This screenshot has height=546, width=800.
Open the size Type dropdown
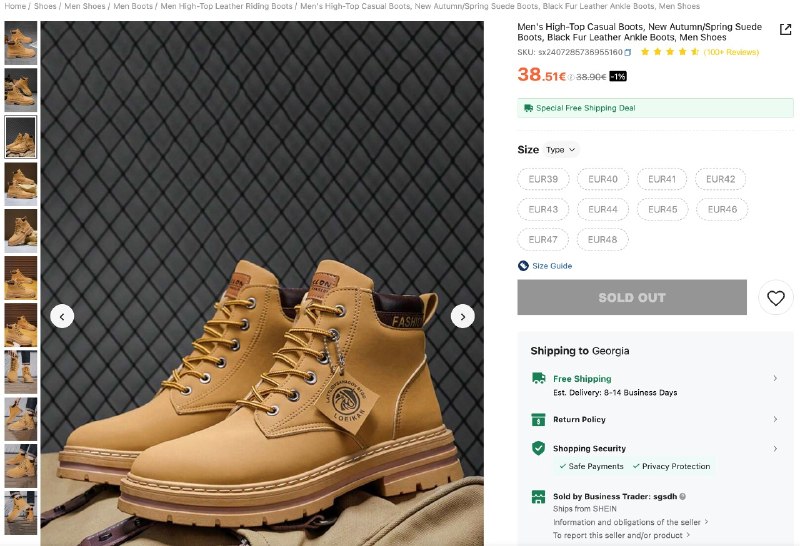click(x=561, y=150)
